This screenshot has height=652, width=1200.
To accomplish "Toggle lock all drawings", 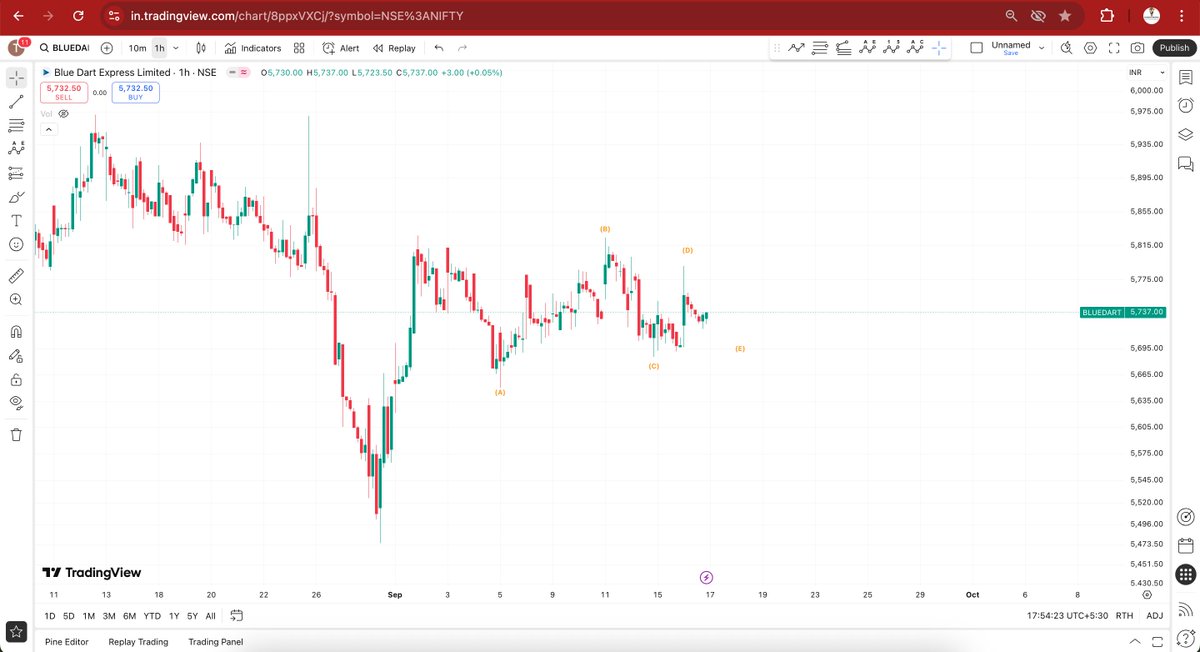I will click(x=16, y=379).
